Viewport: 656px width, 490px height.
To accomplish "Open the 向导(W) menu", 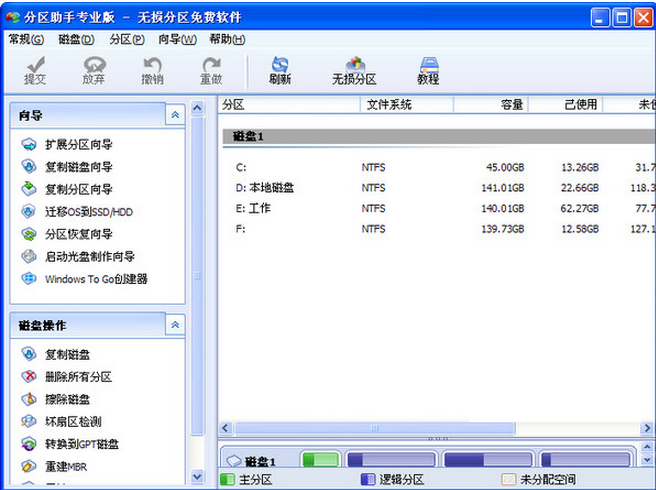I will [177, 39].
